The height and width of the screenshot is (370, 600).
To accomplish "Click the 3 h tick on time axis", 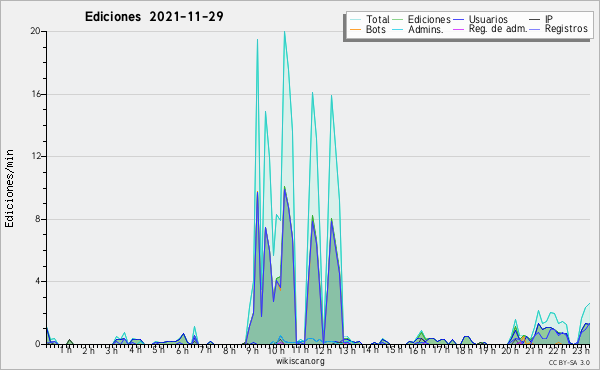I will [112, 350].
